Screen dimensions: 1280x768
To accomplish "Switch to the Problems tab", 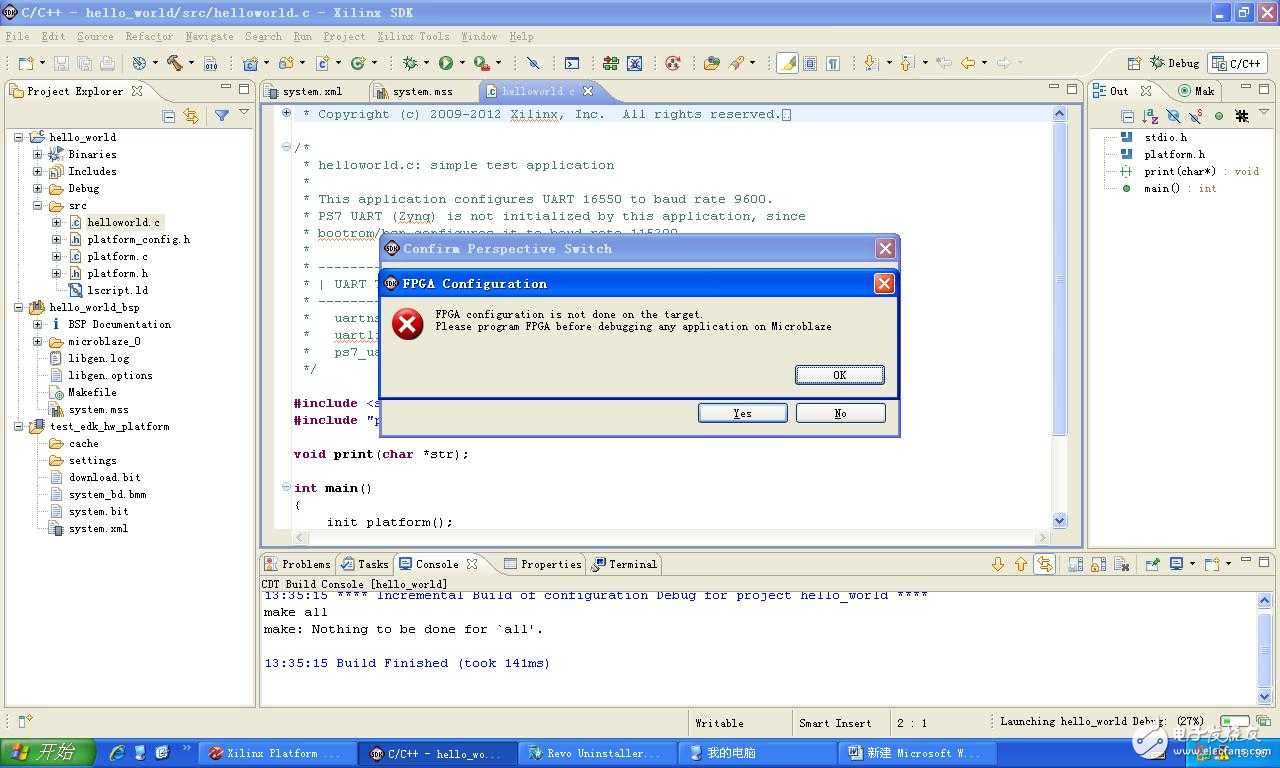I will point(296,564).
